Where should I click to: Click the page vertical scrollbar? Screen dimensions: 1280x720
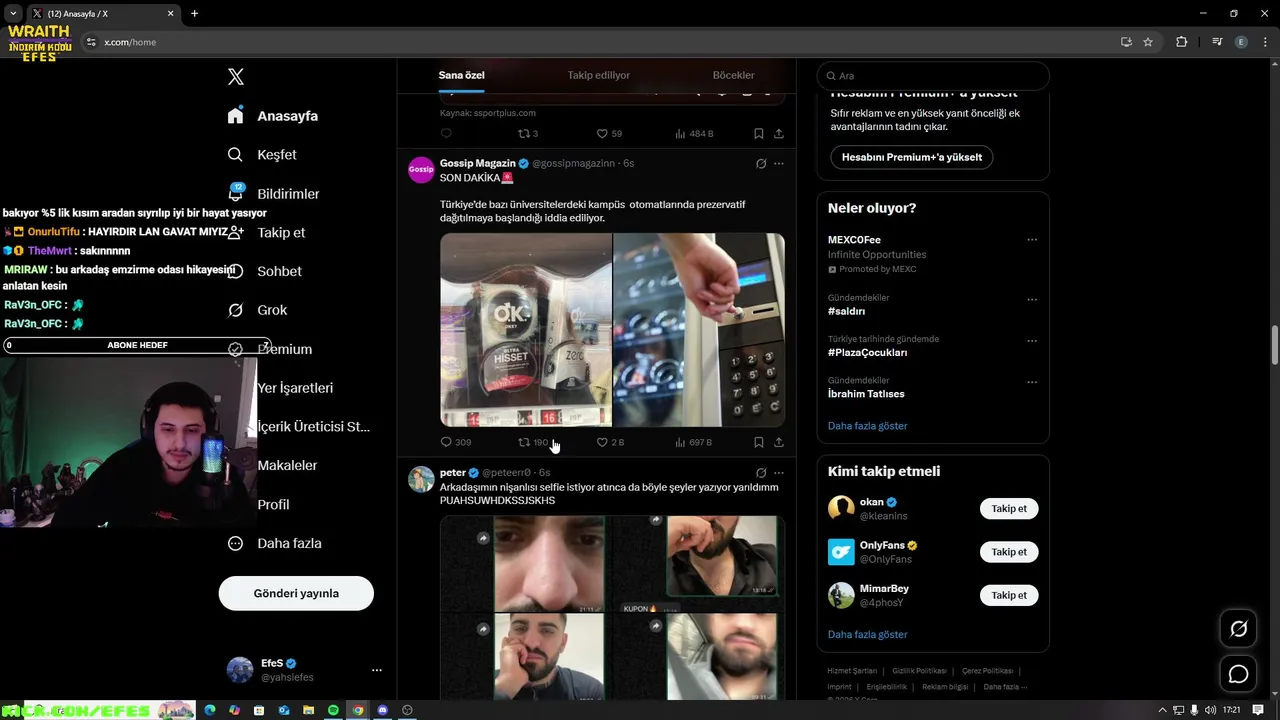point(1274,345)
